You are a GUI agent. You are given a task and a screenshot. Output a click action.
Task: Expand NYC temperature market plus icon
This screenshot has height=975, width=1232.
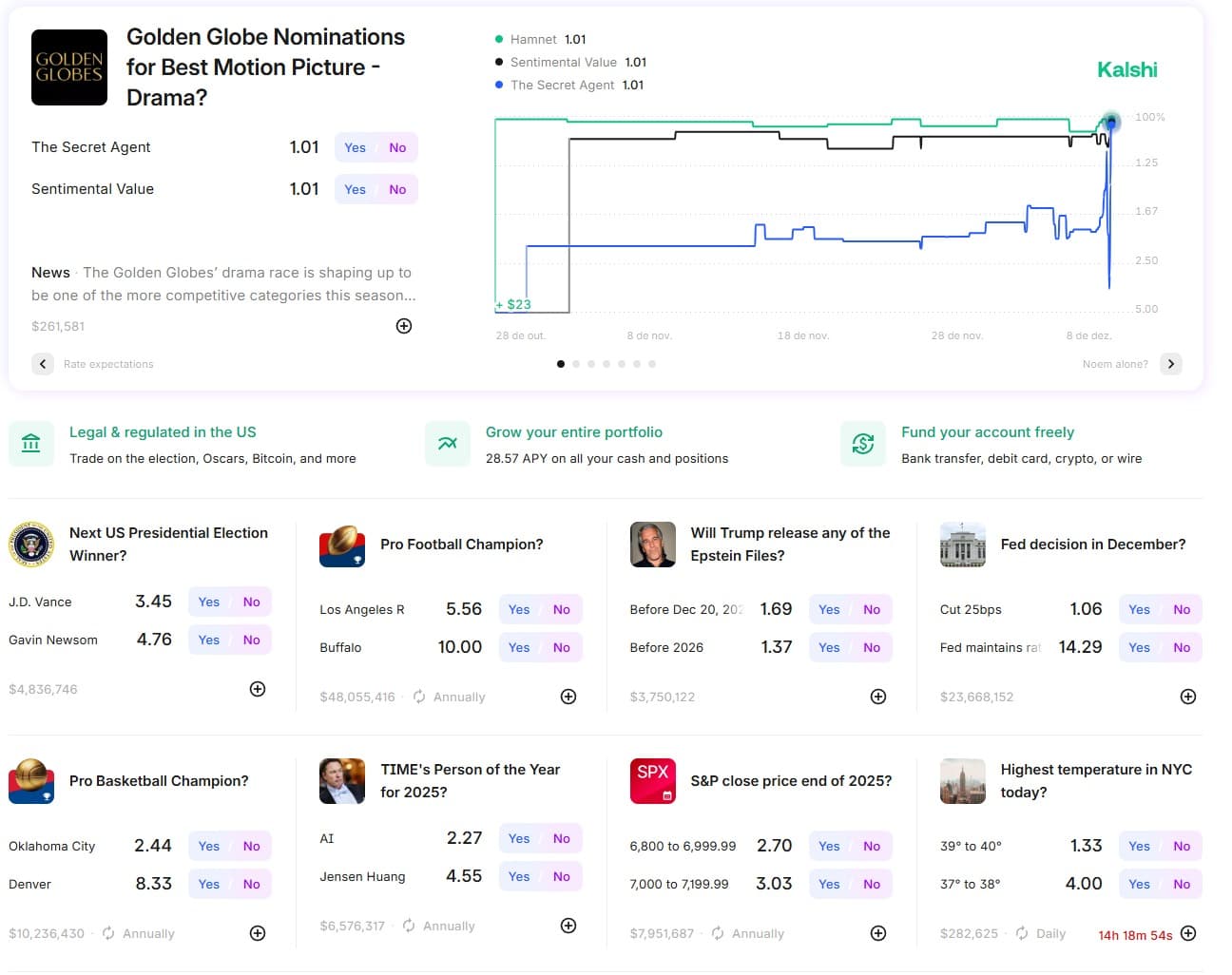(x=1188, y=933)
